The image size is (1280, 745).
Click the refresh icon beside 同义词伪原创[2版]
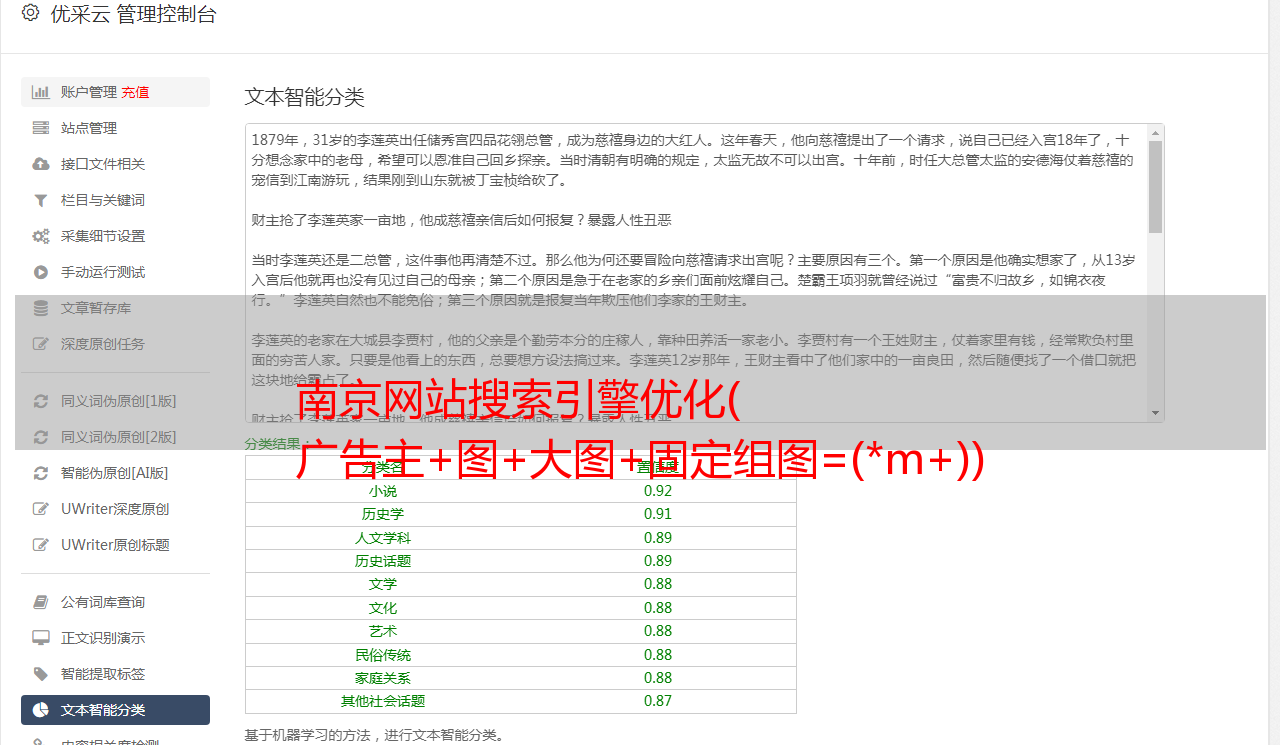pos(41,437)
